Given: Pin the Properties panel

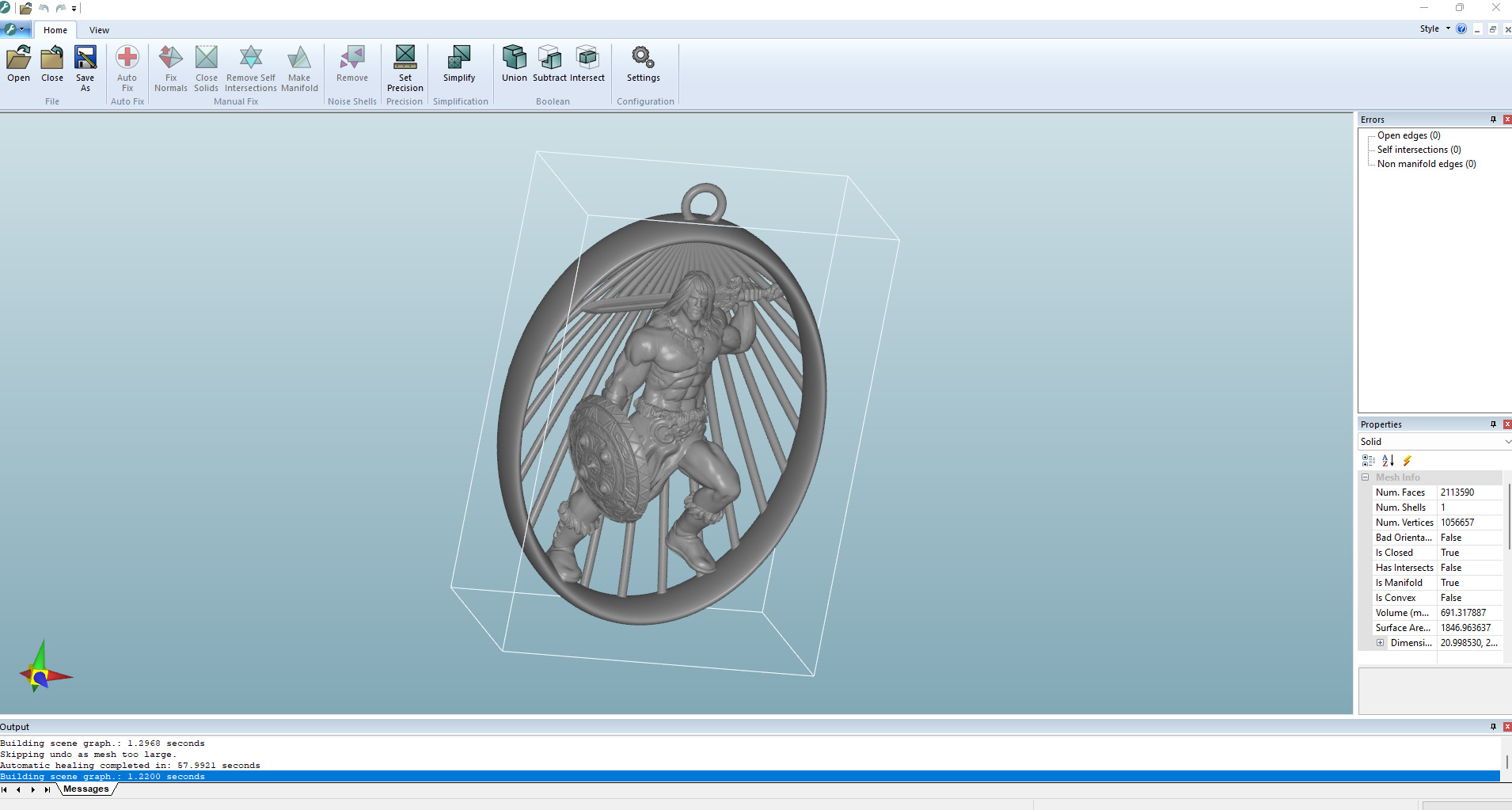Looking at the screenshot, I should (x=1493, y=424).
